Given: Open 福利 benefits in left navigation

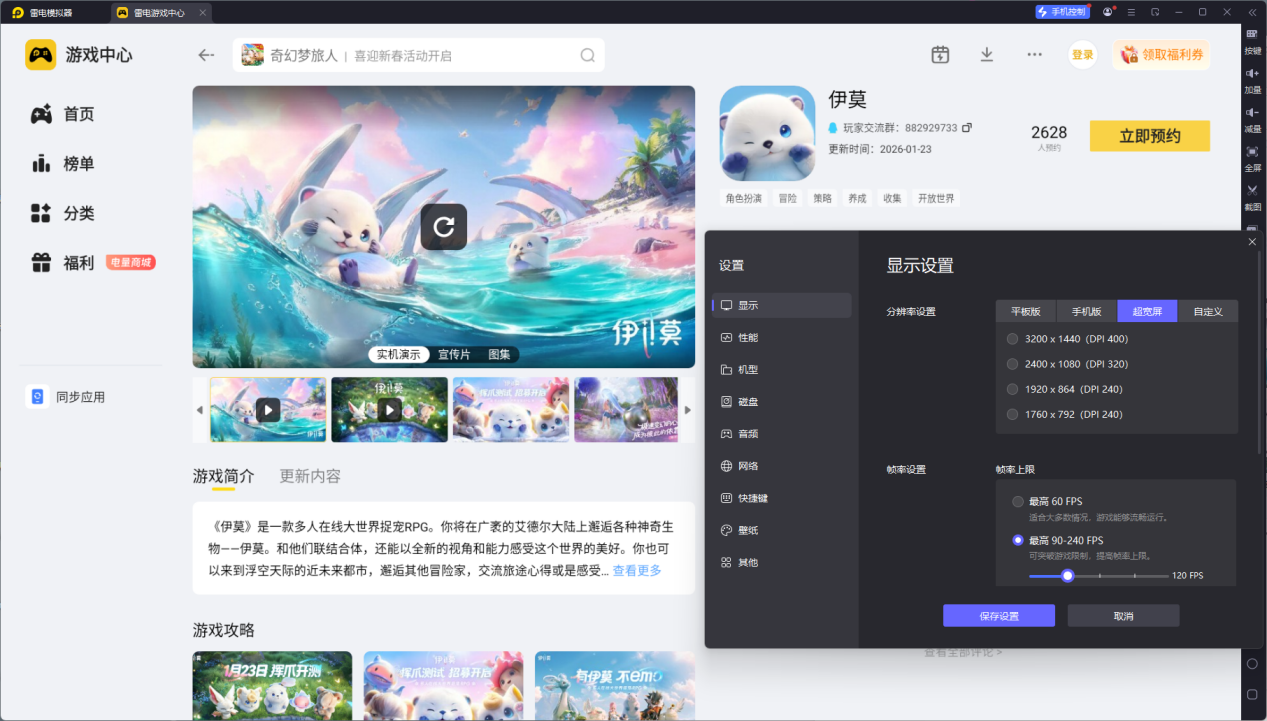Looking at the screenshot, I should pyautogui.click(x=62, y=263).
